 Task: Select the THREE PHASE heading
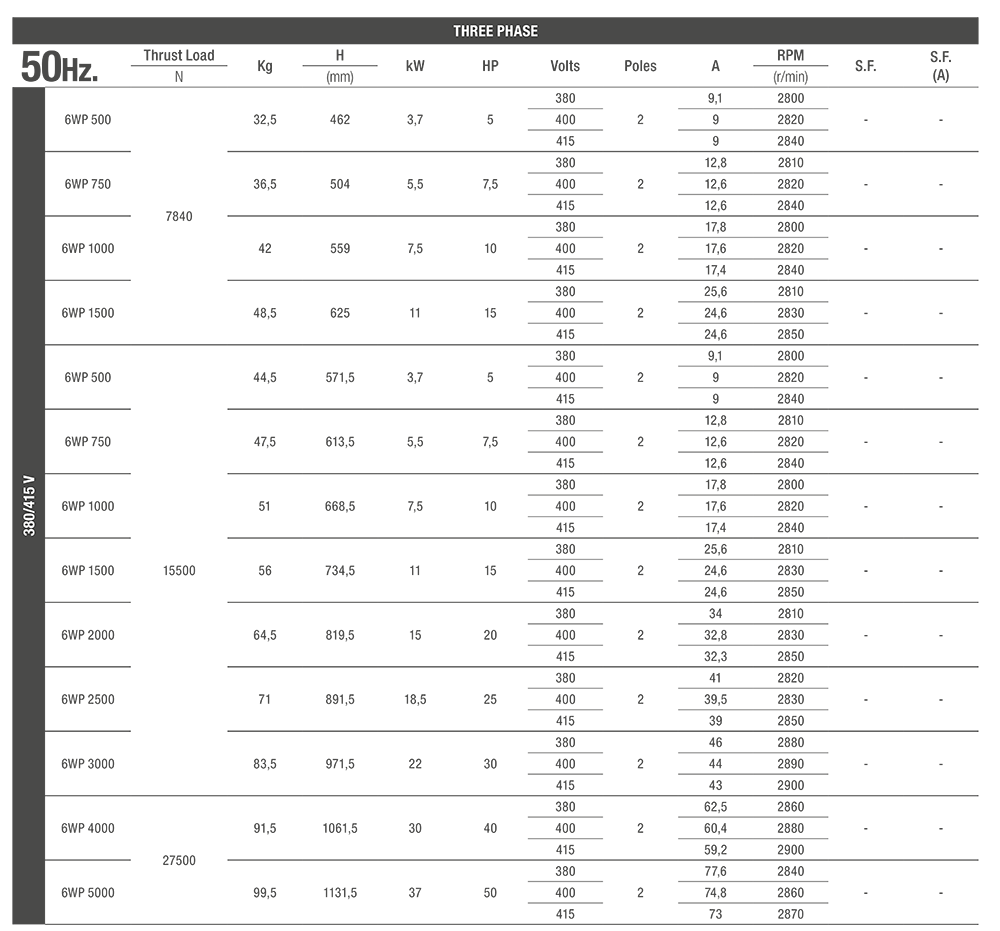tap(495, 31)
